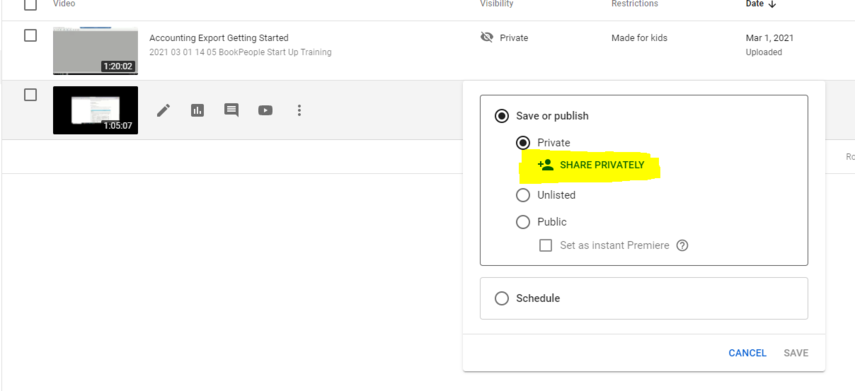Click the Visibility column header
The height and width of the screenshot is (391, 855).
click(x=497, y=4)
